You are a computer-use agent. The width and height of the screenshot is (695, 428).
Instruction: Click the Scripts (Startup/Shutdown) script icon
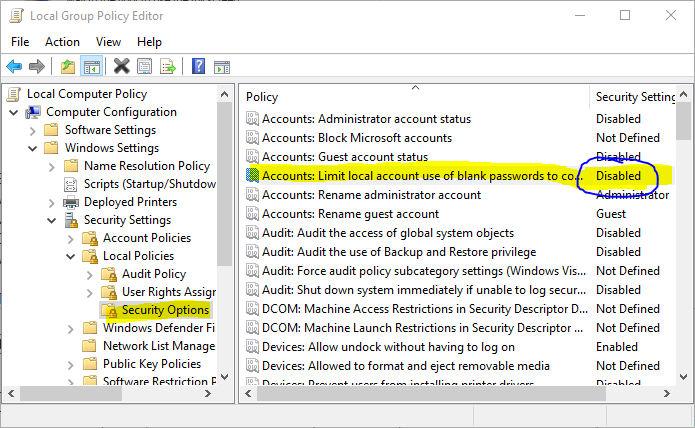point(70,184)
